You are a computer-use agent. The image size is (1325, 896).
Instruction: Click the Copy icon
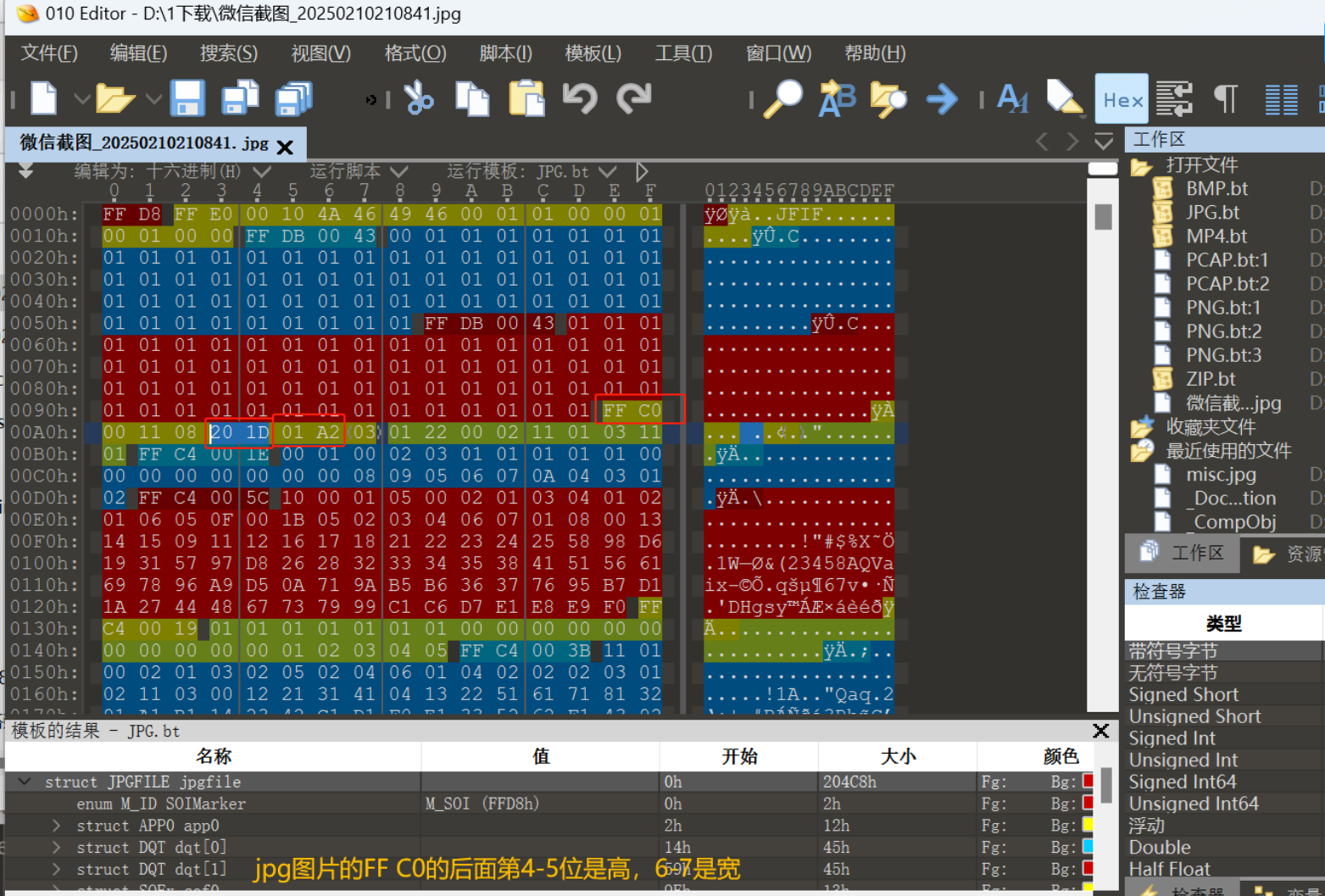tap(472, 98)
